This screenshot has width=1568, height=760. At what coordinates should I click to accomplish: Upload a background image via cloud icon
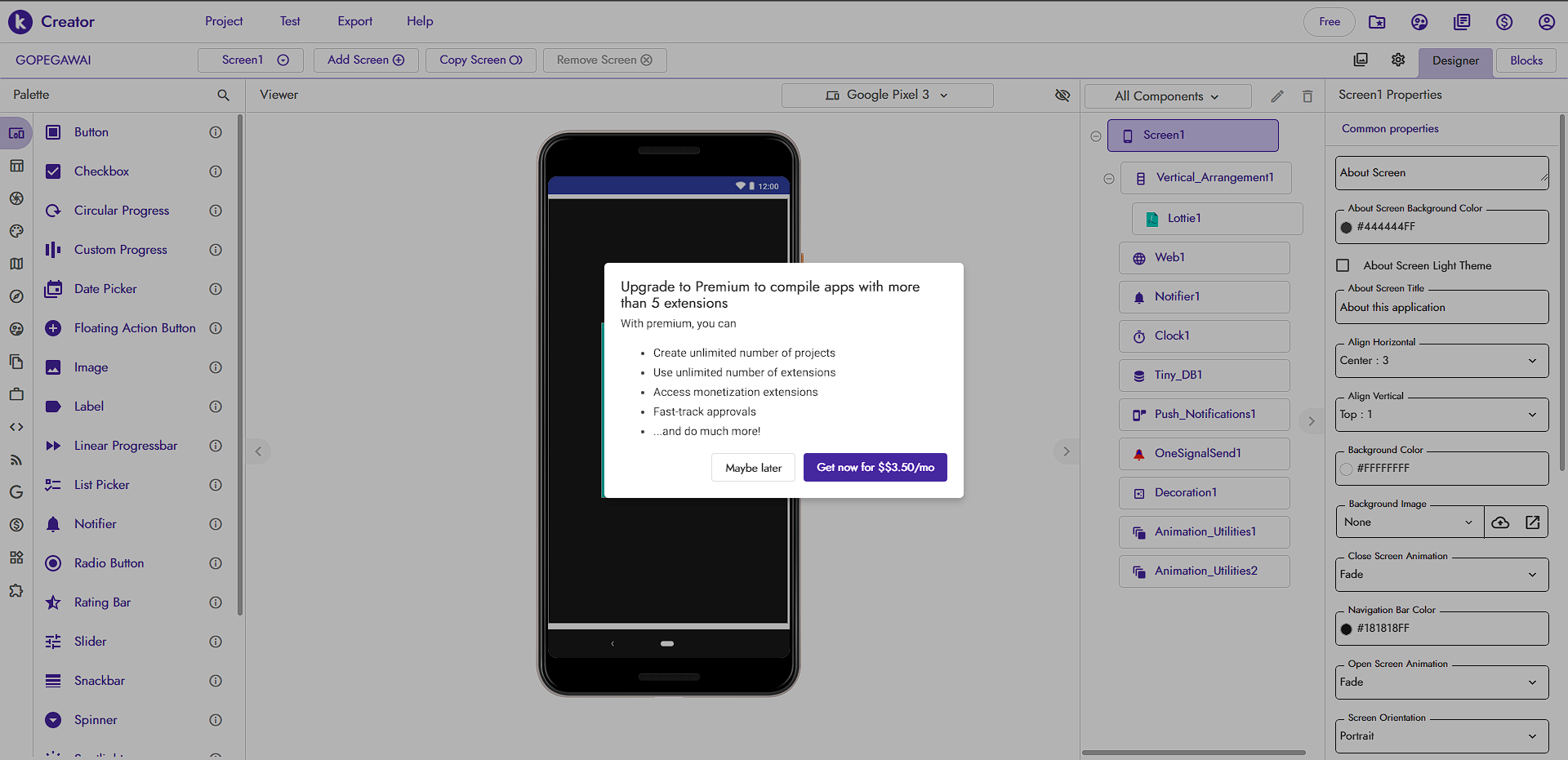coord(1500,522)
